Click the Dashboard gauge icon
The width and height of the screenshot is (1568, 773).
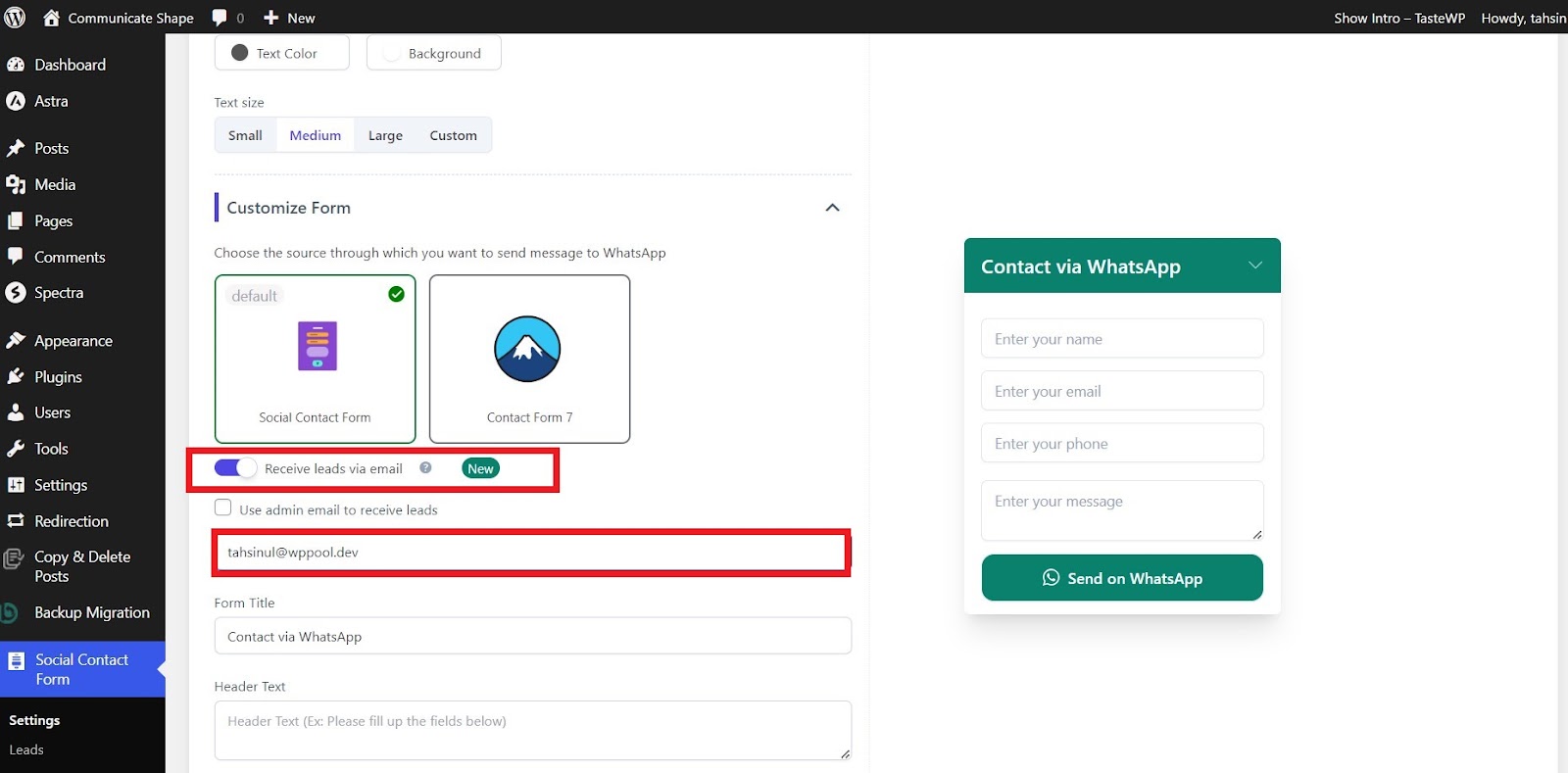coord(15,65)
